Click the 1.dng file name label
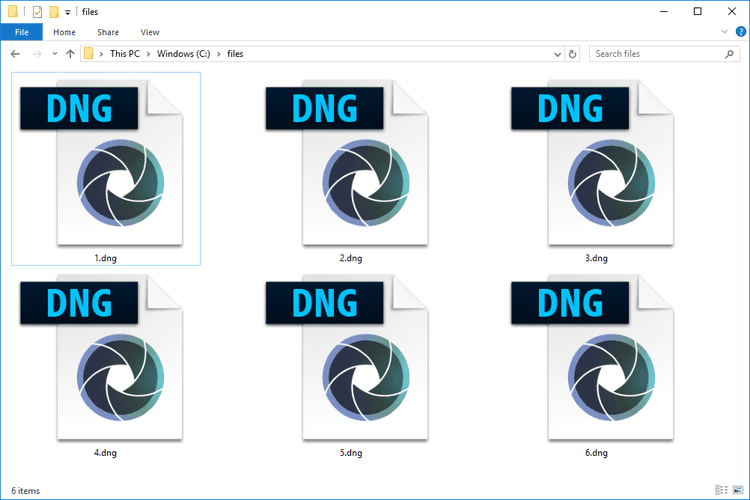The width and height of the screenshot is (750, 500). tap(105, 258)
